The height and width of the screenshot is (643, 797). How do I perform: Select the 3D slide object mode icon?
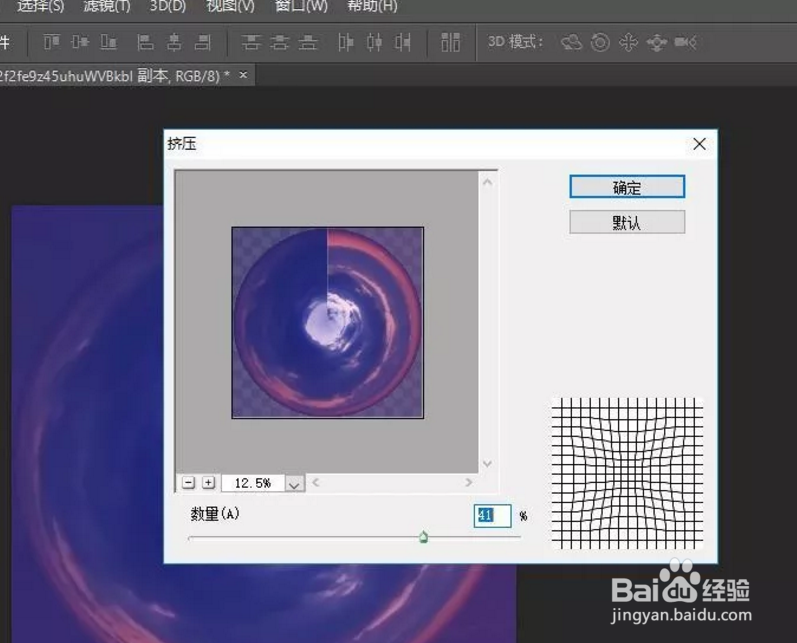click(x=657, y=42)
